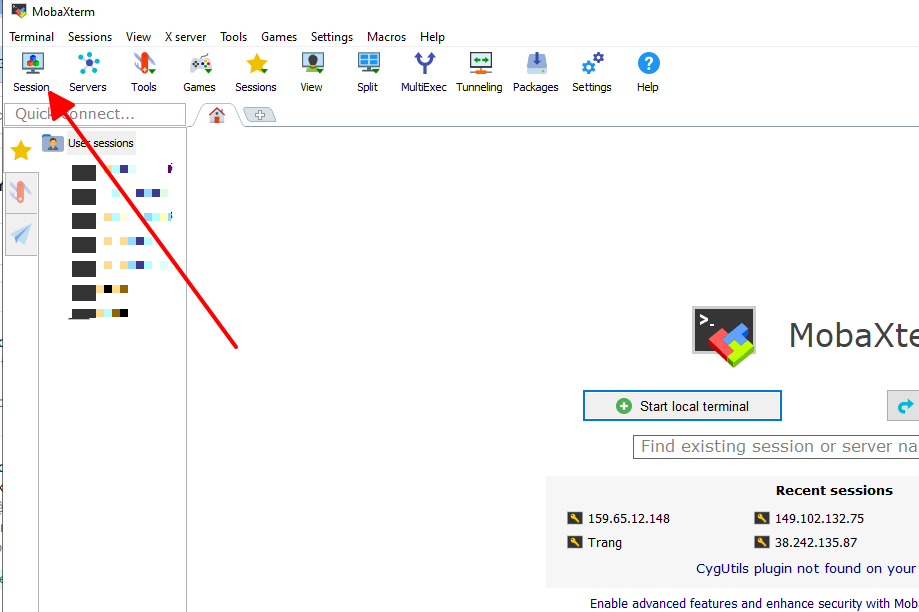Click Enable advanced features link
919x612 pixels.
[x=754, y=603]
